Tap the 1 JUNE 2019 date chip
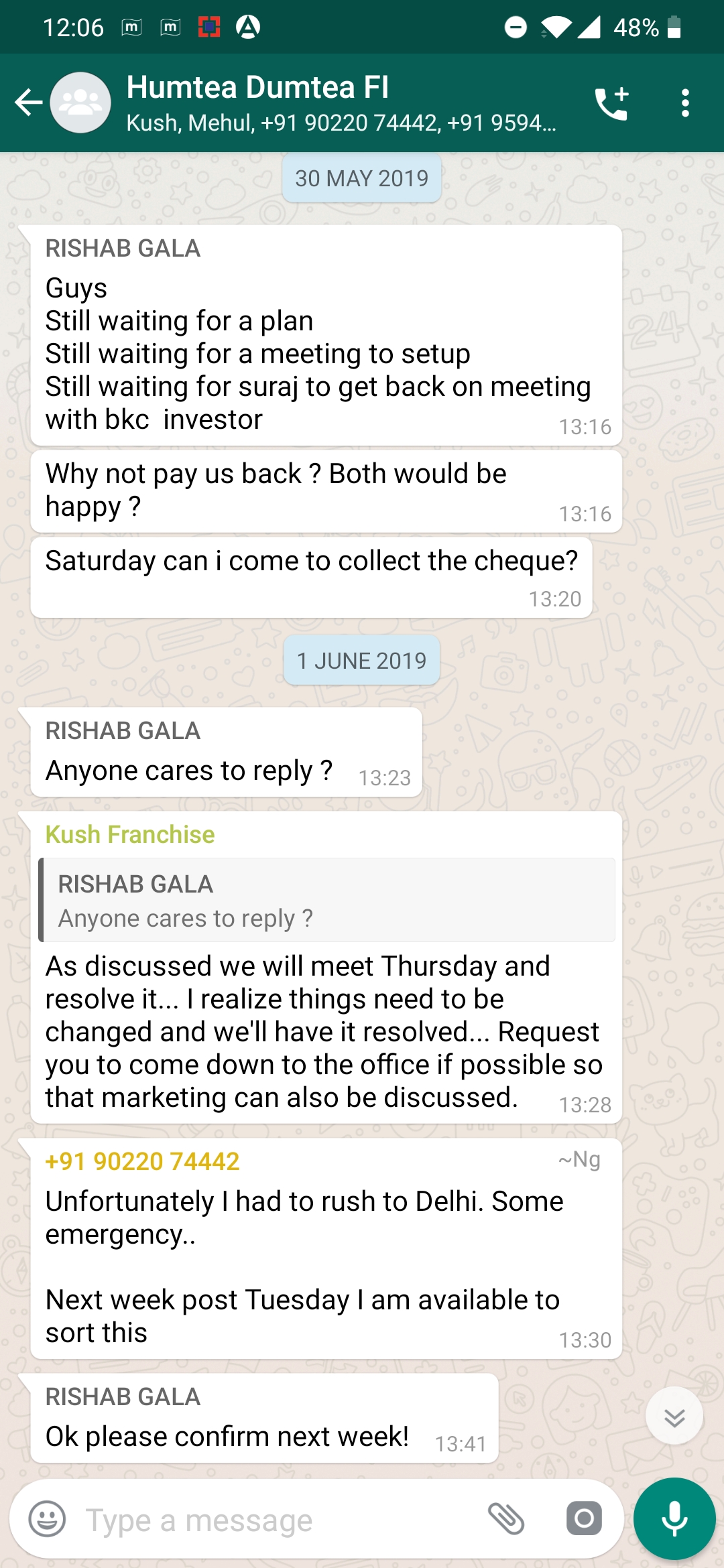 pyautogui.click(x=362, y=661)
